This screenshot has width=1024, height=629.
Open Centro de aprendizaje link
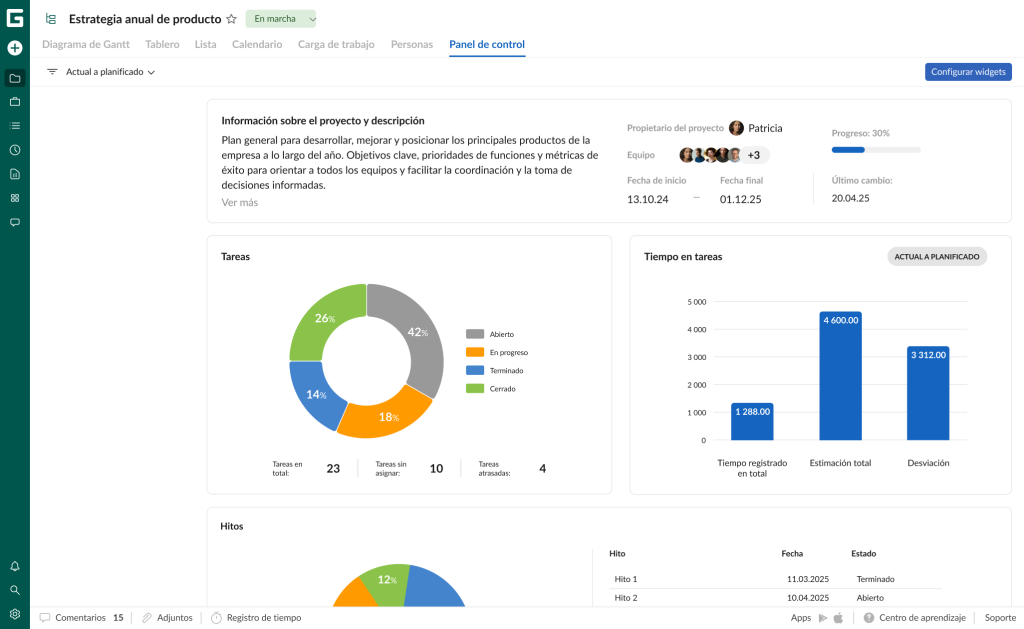tap(922, 617)
